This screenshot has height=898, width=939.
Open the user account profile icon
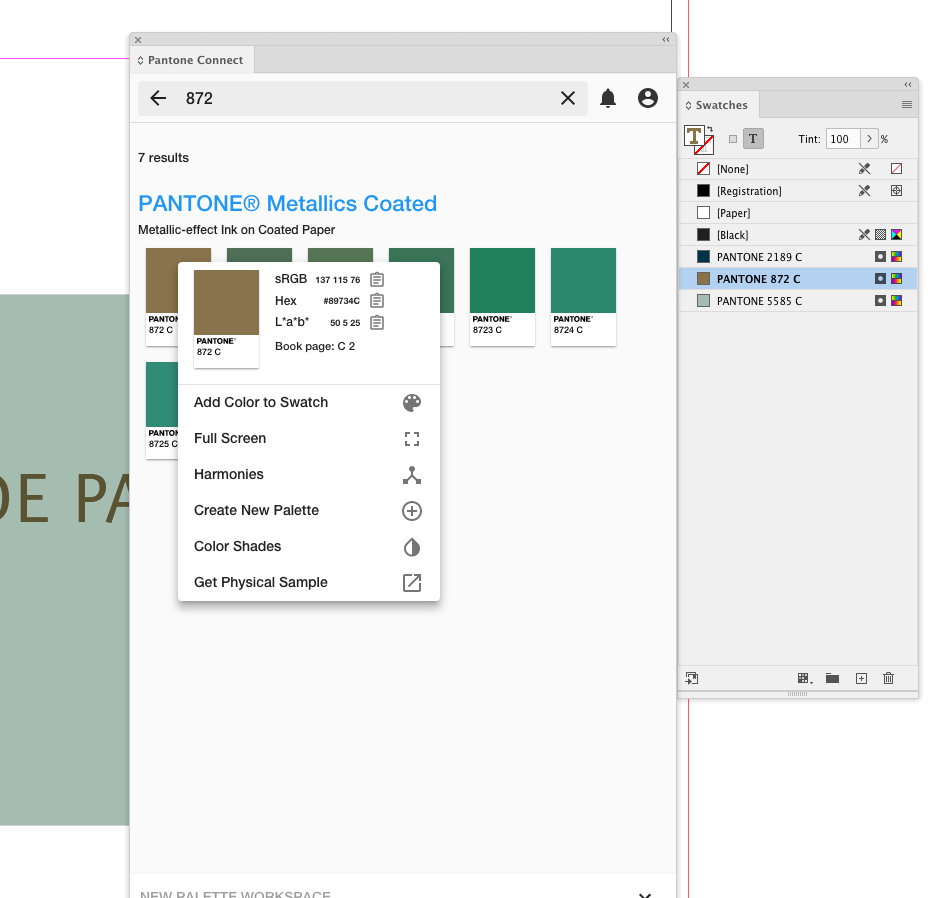tap(647, 98)
